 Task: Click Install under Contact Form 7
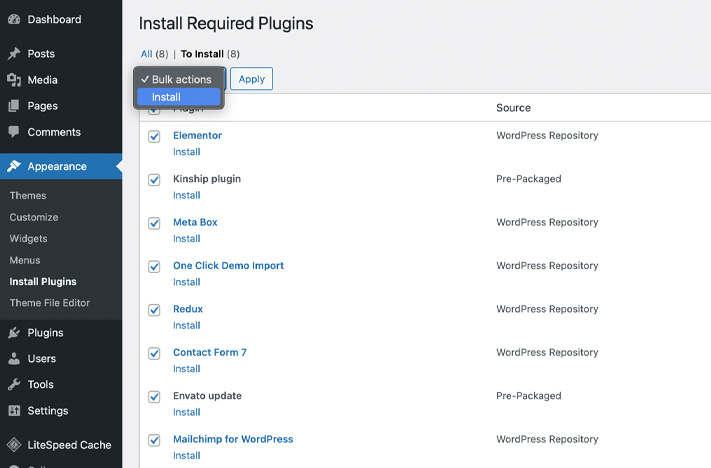186,369
